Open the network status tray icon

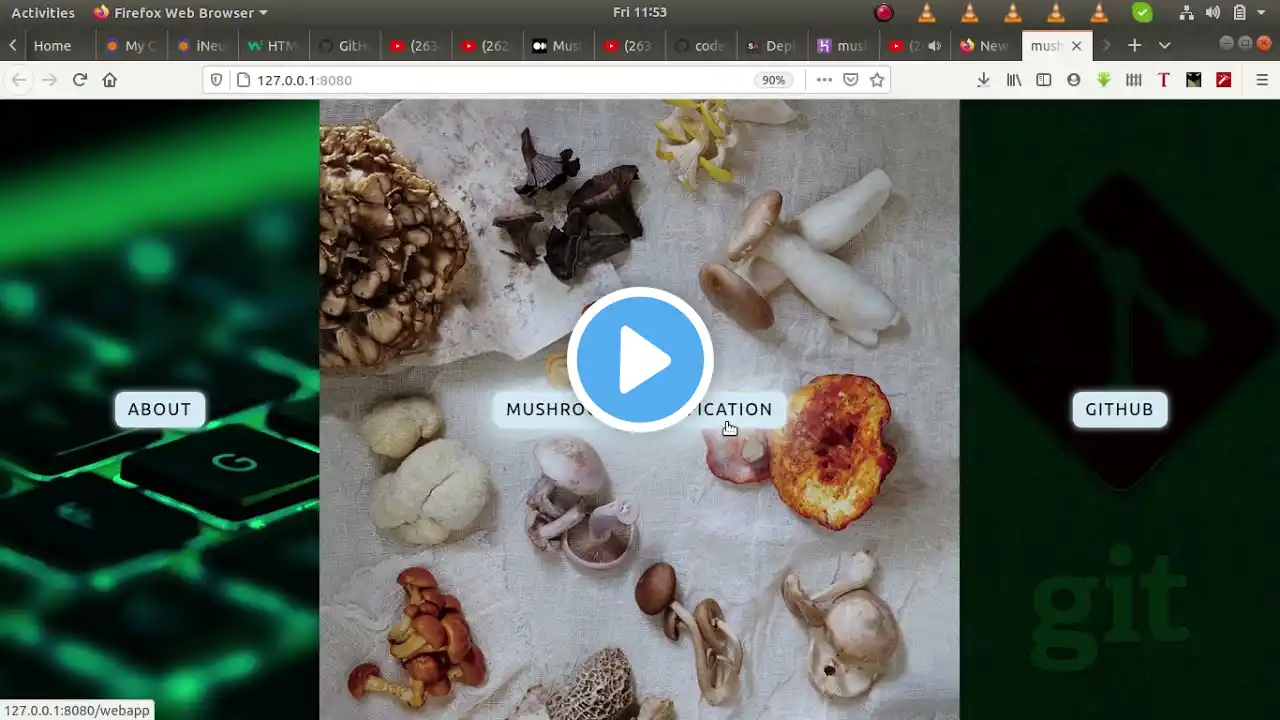click(1186, 13)
